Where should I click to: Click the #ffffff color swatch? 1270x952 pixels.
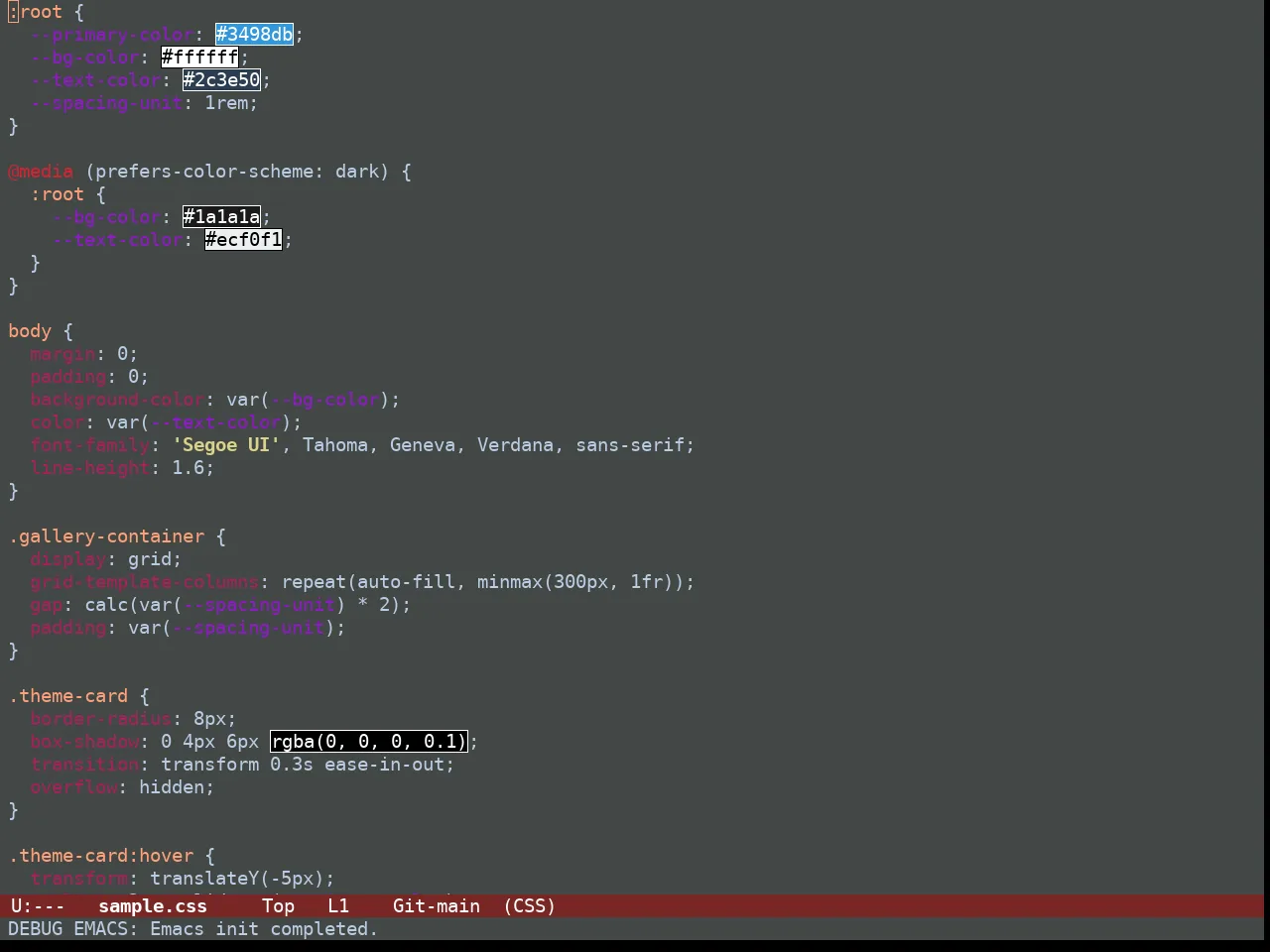[x=199, y=58]
